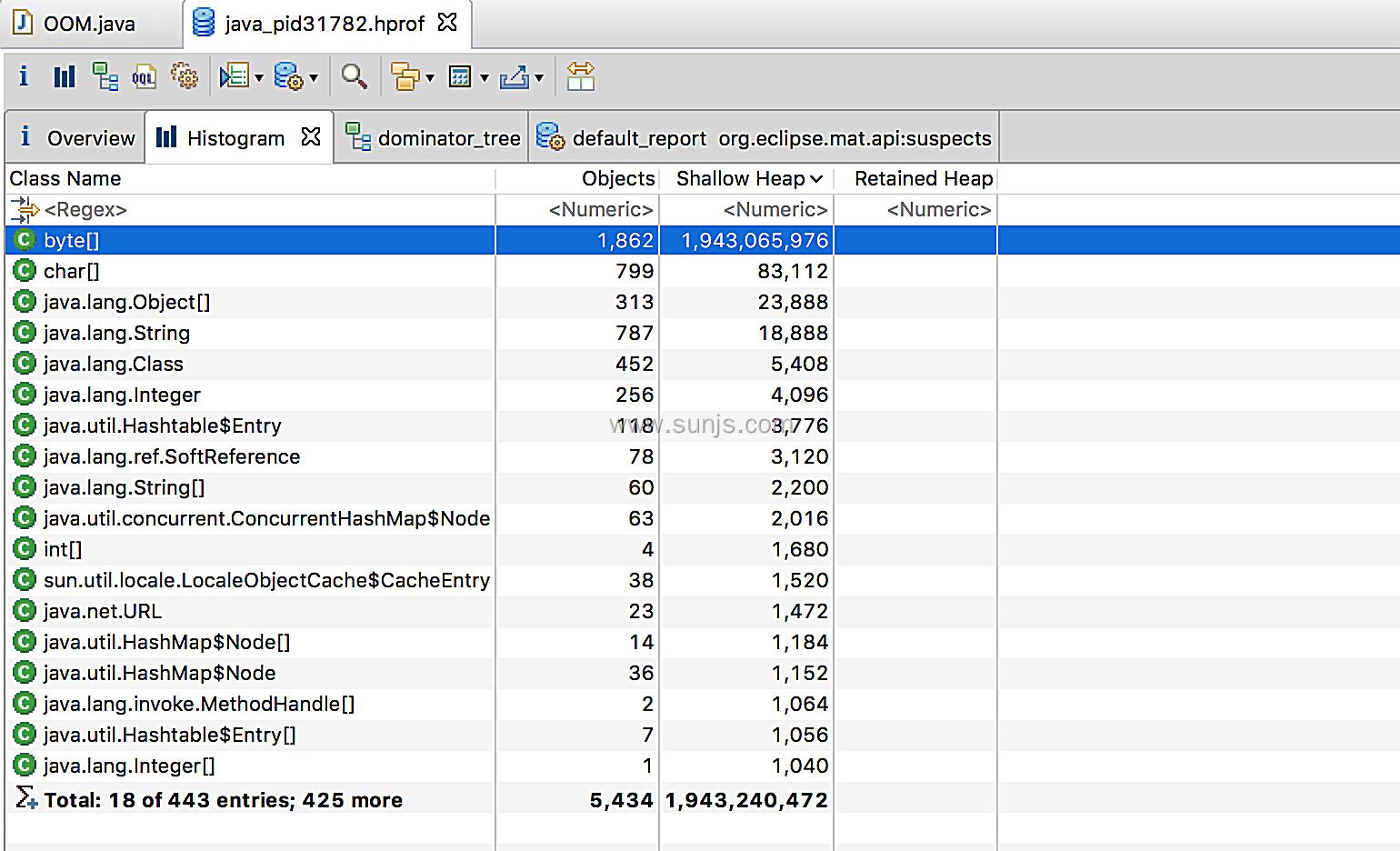Viewport: 1400px width, 851px height.
Task: Click the Open Query Browser icon
Action: [x=289, y=76]
